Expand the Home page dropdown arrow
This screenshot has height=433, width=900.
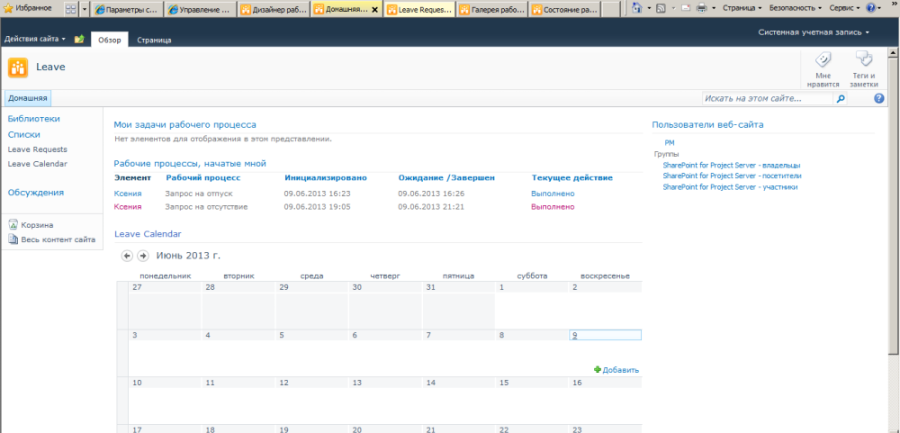coord(649,9)
